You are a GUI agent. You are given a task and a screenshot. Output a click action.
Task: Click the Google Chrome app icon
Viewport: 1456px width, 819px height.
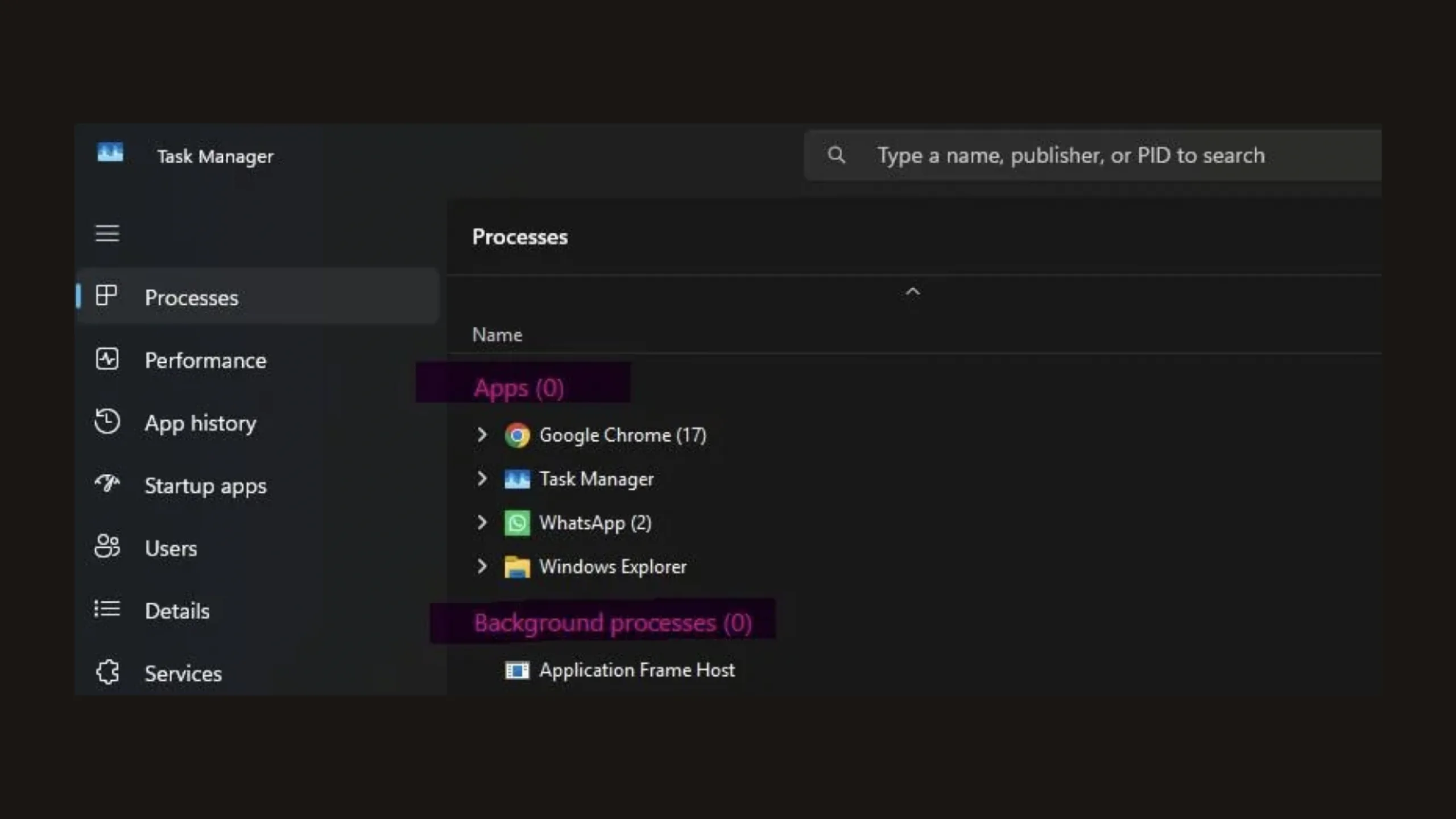[517, 435]
